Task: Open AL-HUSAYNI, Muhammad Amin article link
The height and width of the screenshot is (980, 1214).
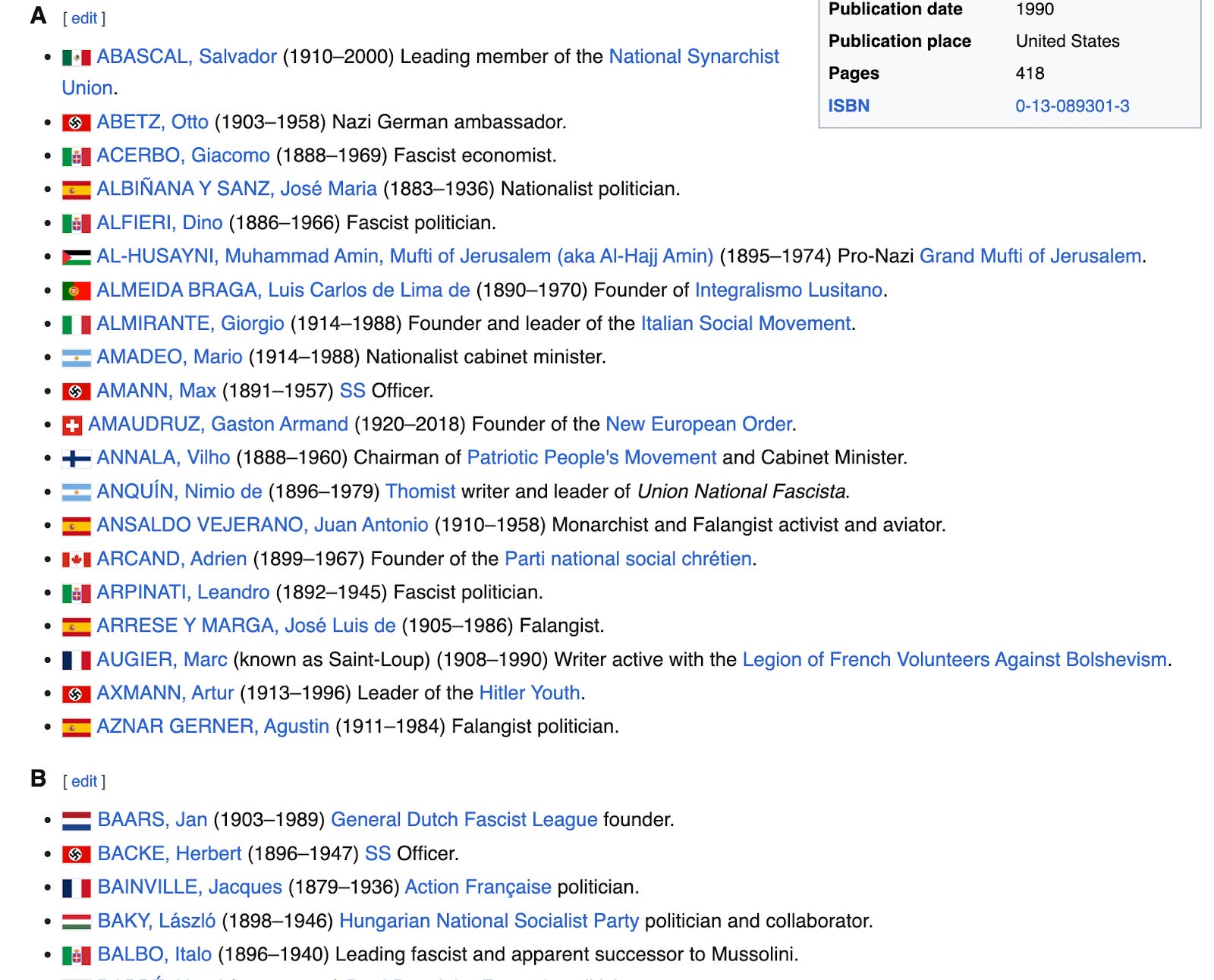Action: pos(405,256)
